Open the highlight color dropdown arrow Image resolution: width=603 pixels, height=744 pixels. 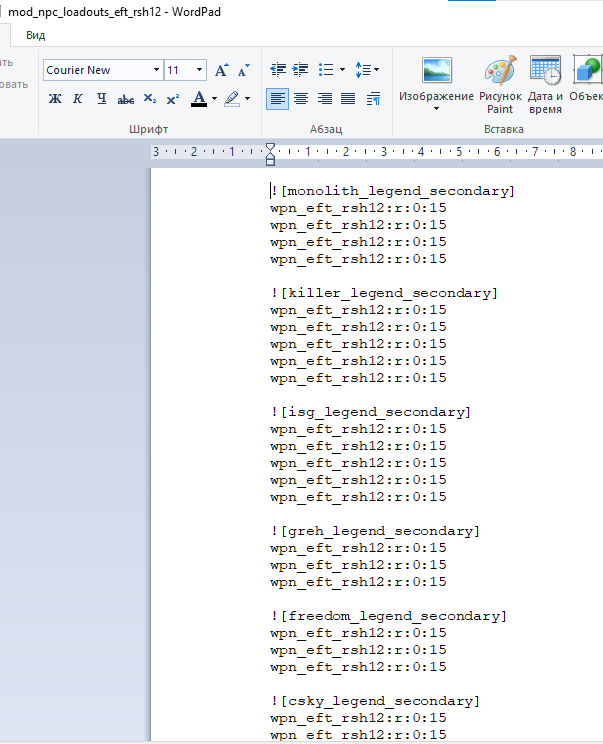(248, 99)
